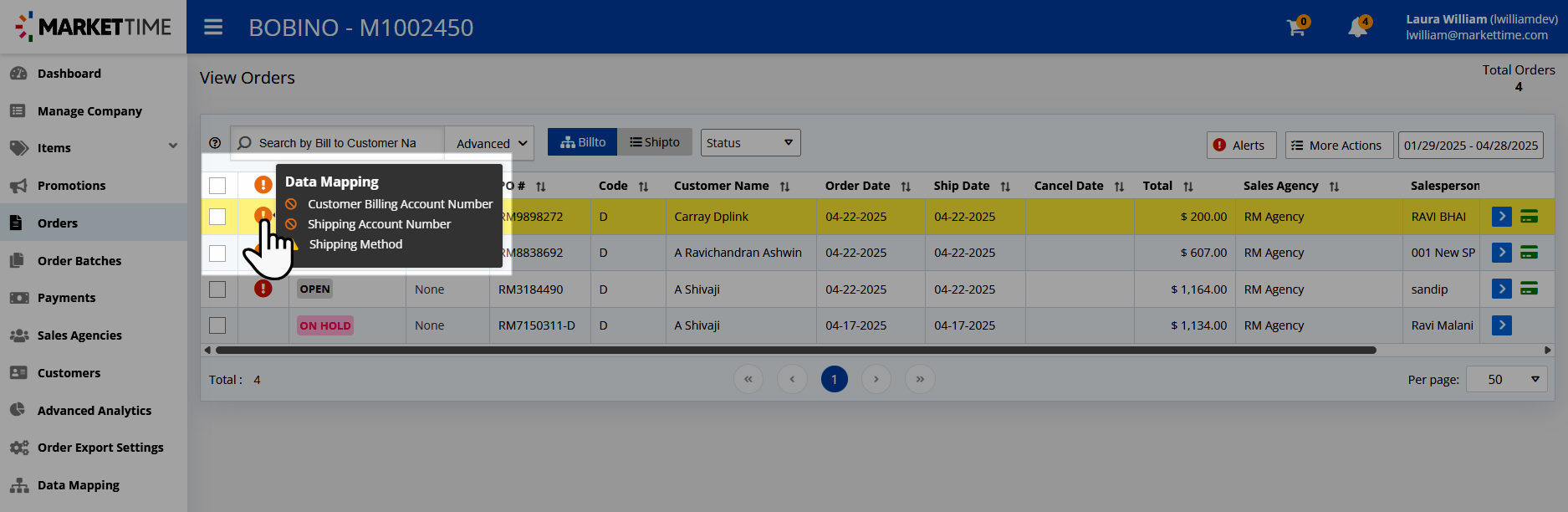The width and height of the screenshot is (1568, 512).
Task: Click the Order Export Settings gears icon
Action: (18, 448)
